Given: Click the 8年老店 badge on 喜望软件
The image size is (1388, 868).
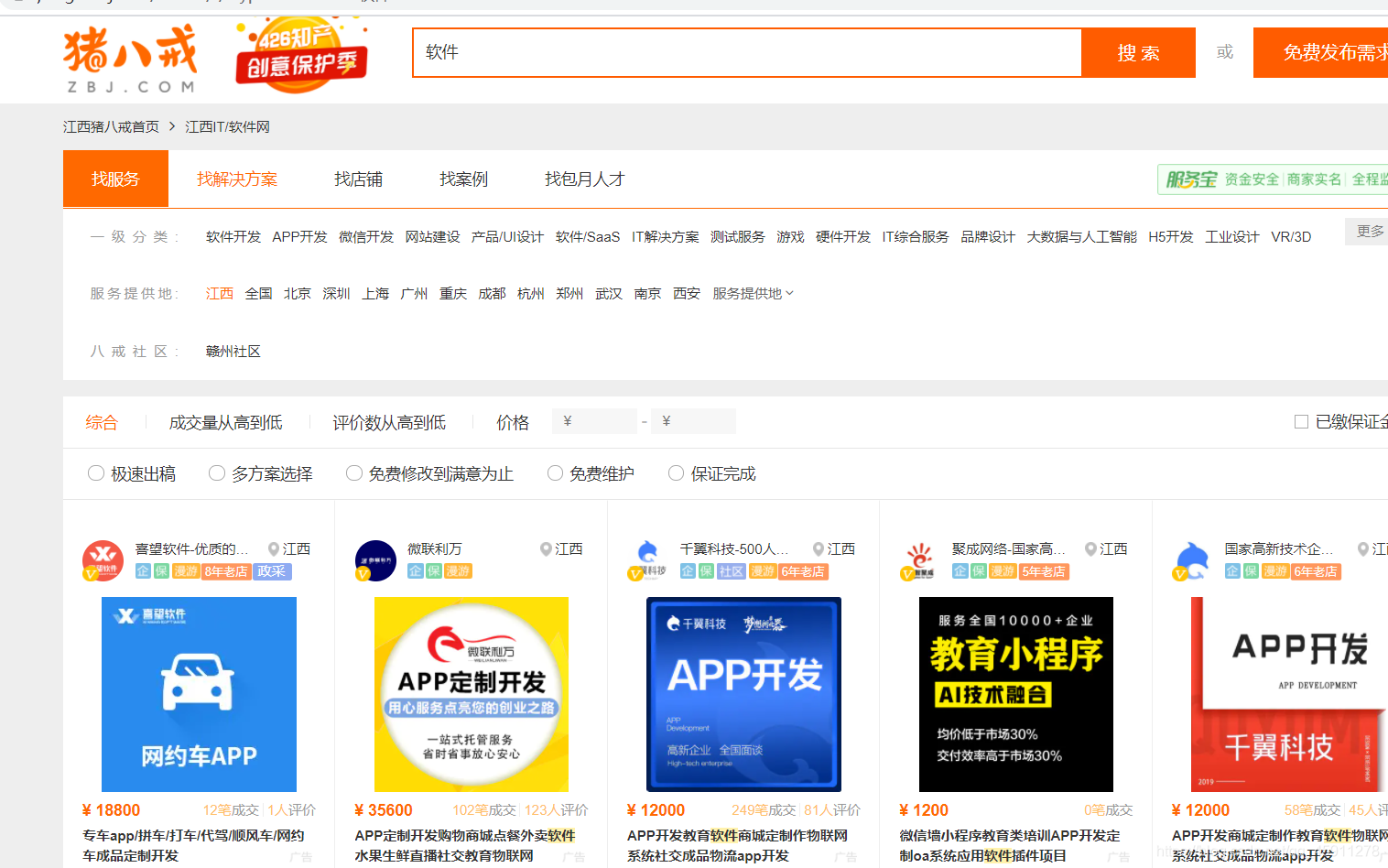Looking at the screenshot, I should pos(226,571).
